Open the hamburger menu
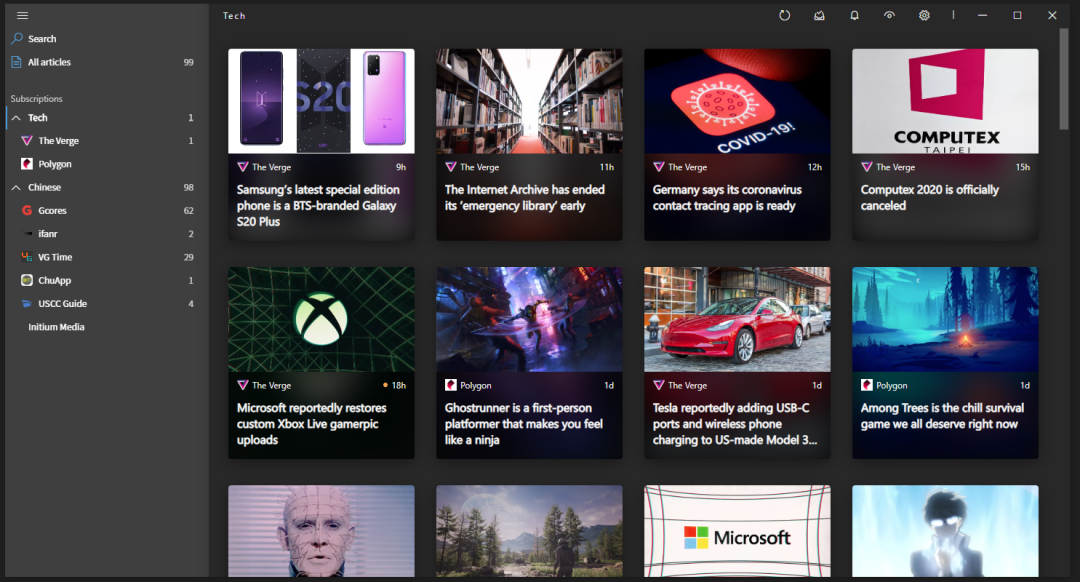The width and height of the screenshot is (1080, 582). [22, 15]
